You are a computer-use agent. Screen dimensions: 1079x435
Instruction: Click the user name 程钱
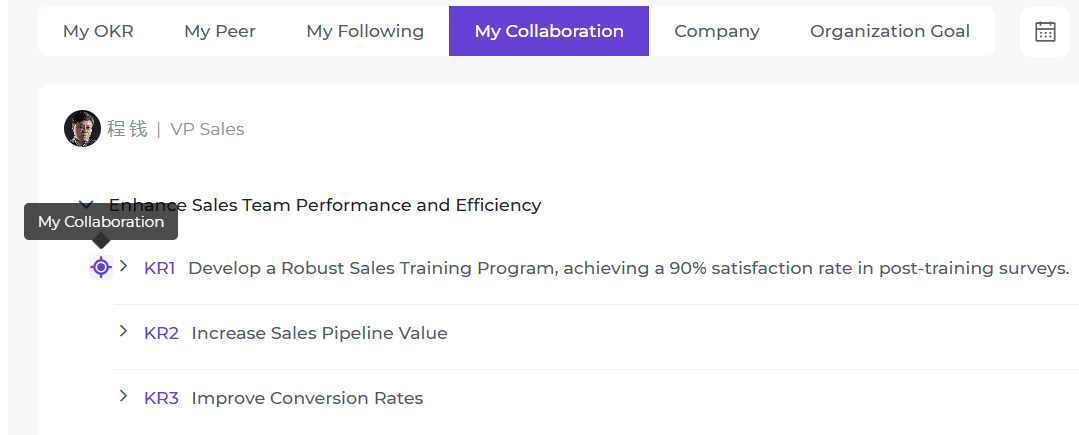(x=127, y=129)
